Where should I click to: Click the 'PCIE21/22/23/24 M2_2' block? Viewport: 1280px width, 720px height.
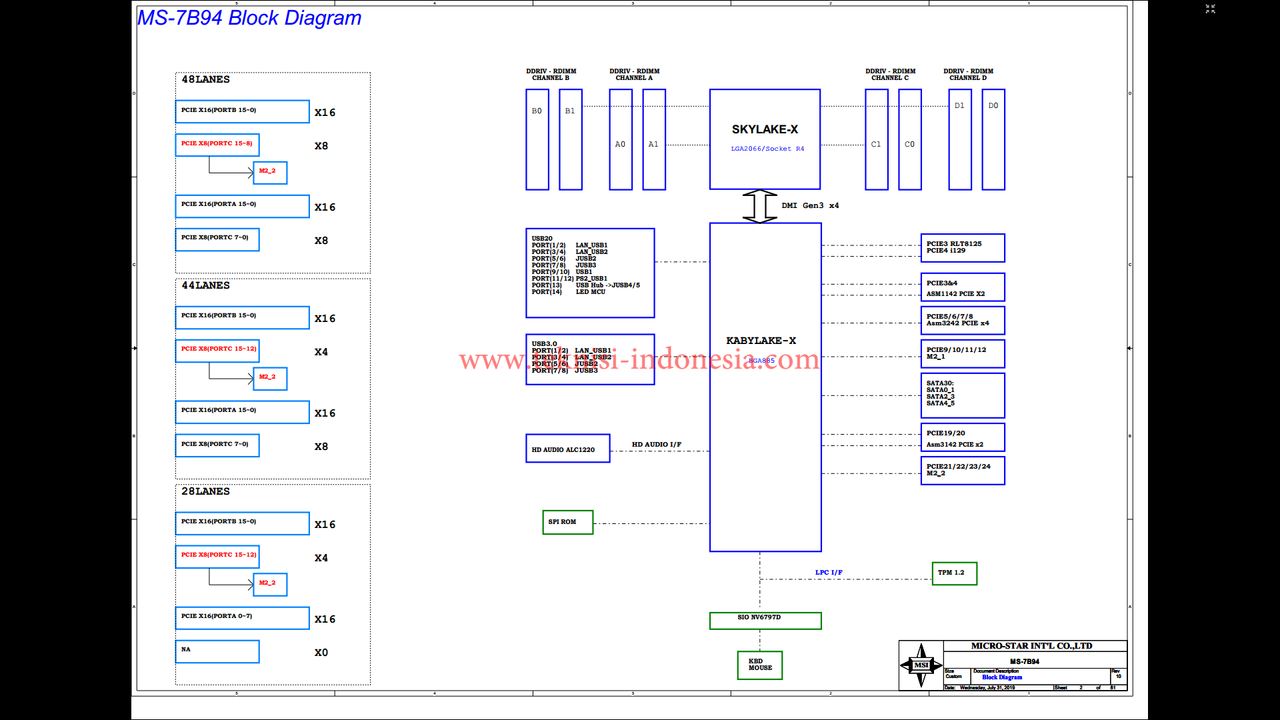point(963,471)
